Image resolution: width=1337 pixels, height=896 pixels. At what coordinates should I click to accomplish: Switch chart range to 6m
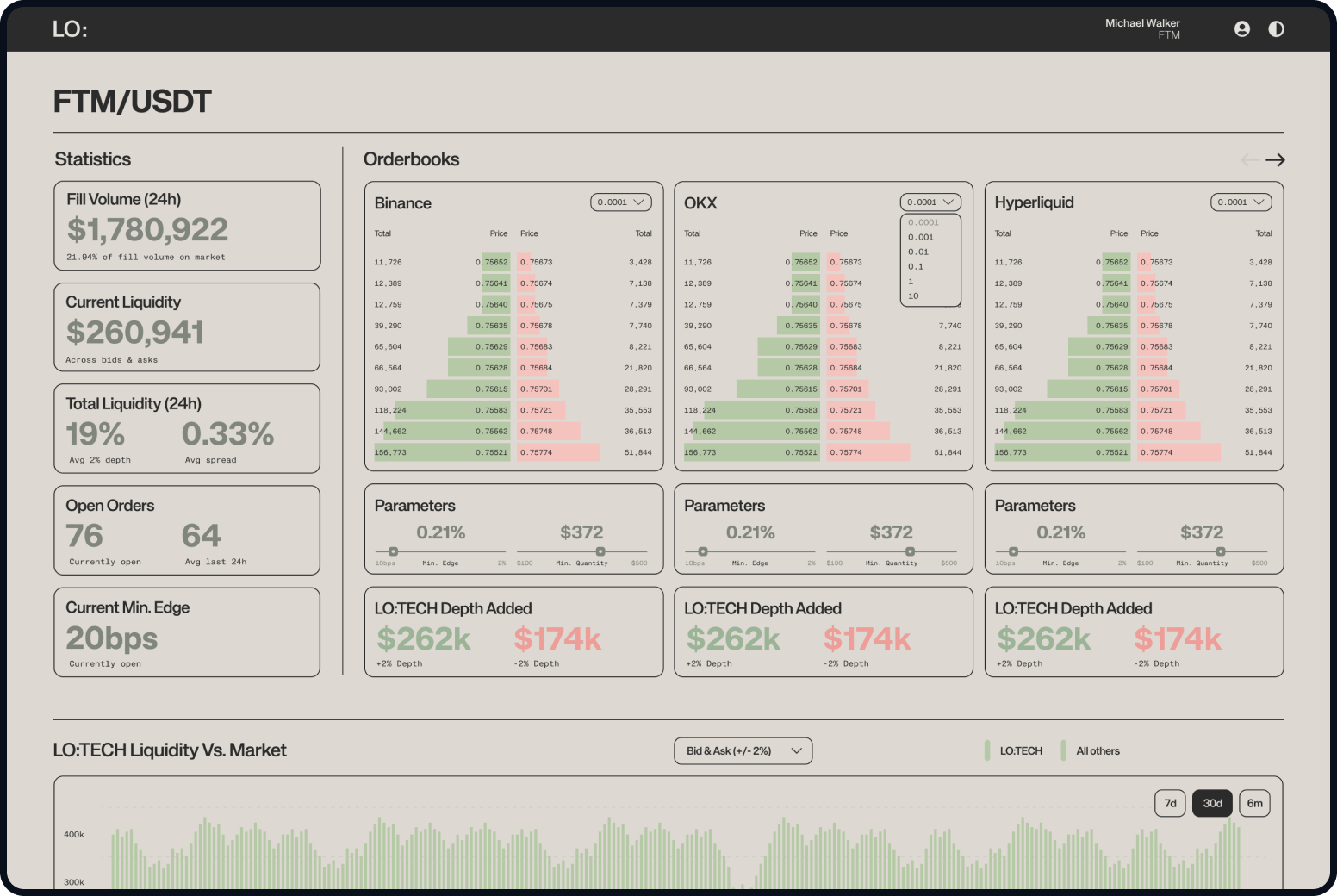pyautogui.click(x=1254, y=803)
